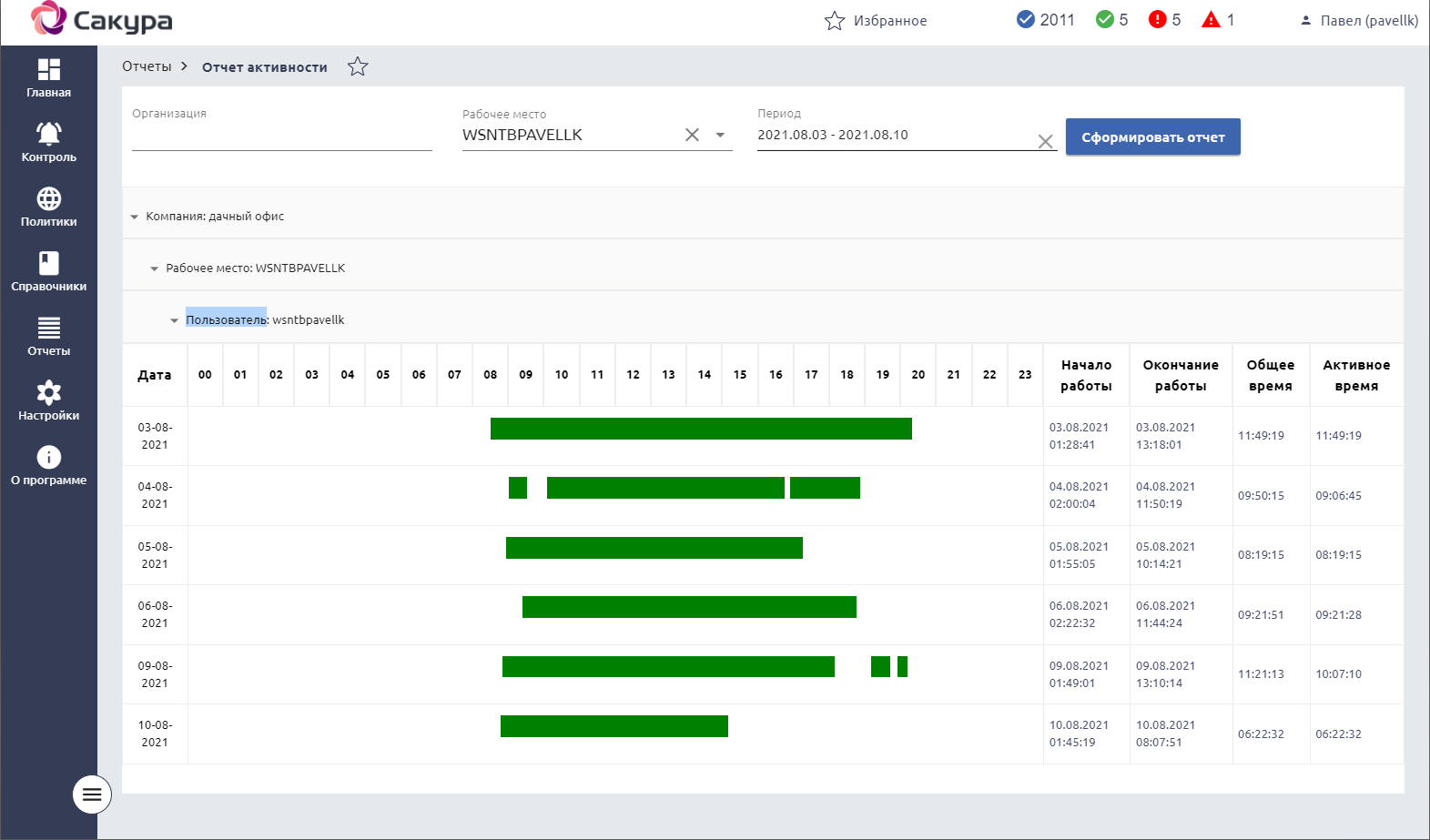1430x840 pixels.
Task: Collapse the Компания: дачный офис group
Action: [135, 218]
